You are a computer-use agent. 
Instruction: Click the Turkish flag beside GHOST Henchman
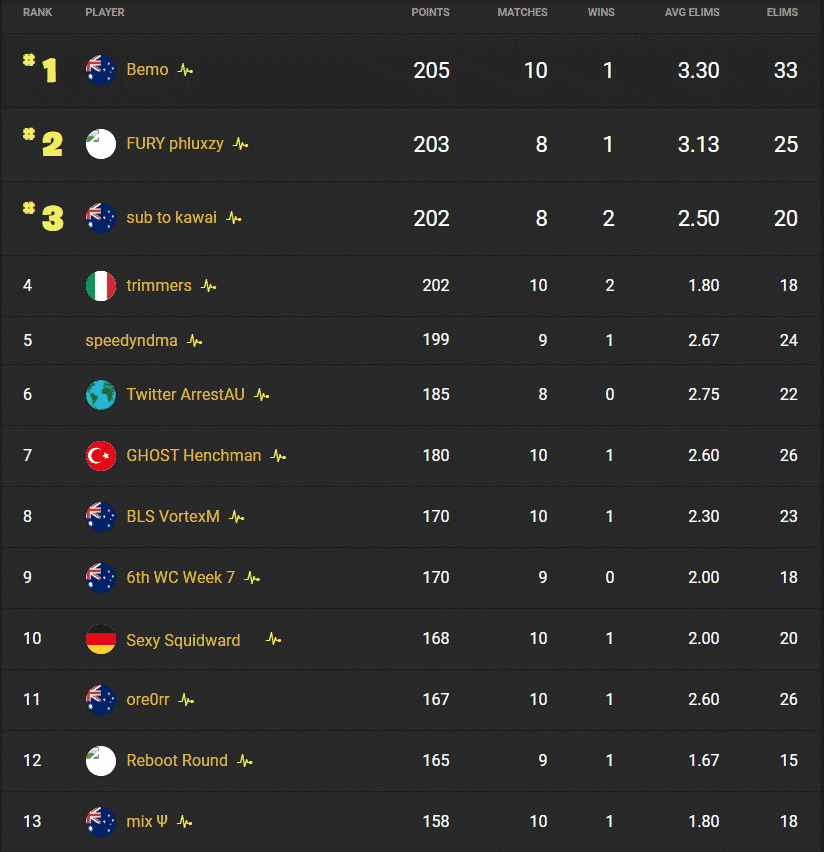(x=100, y=455)
